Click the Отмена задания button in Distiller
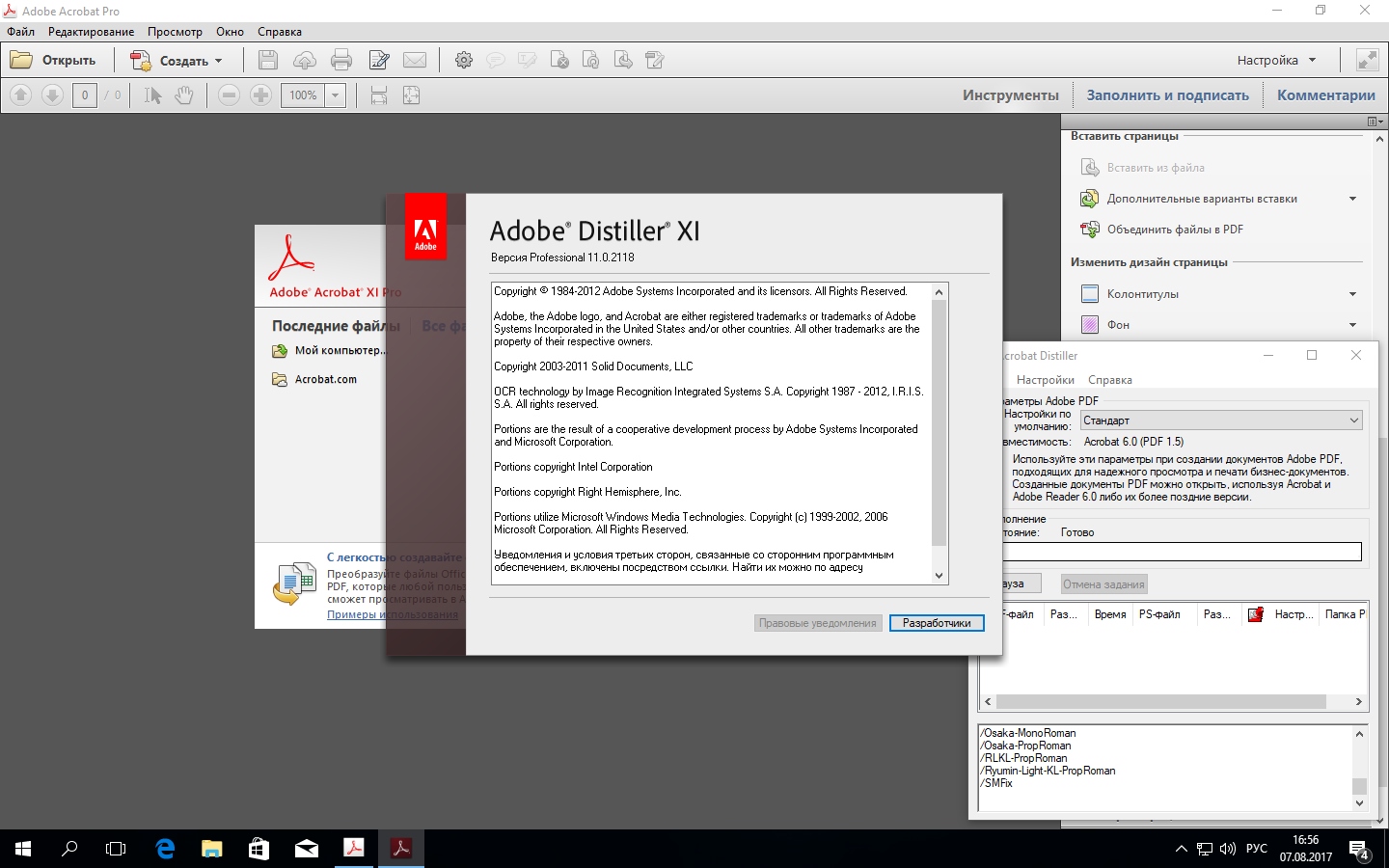 pos(1103,584)
